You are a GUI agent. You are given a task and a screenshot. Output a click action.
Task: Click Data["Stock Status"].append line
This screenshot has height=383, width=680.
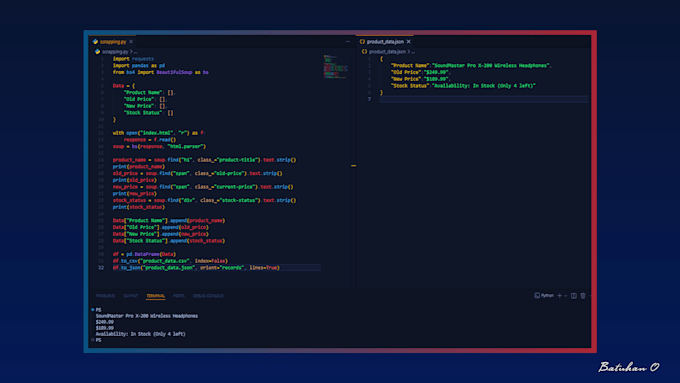point(169,241)
